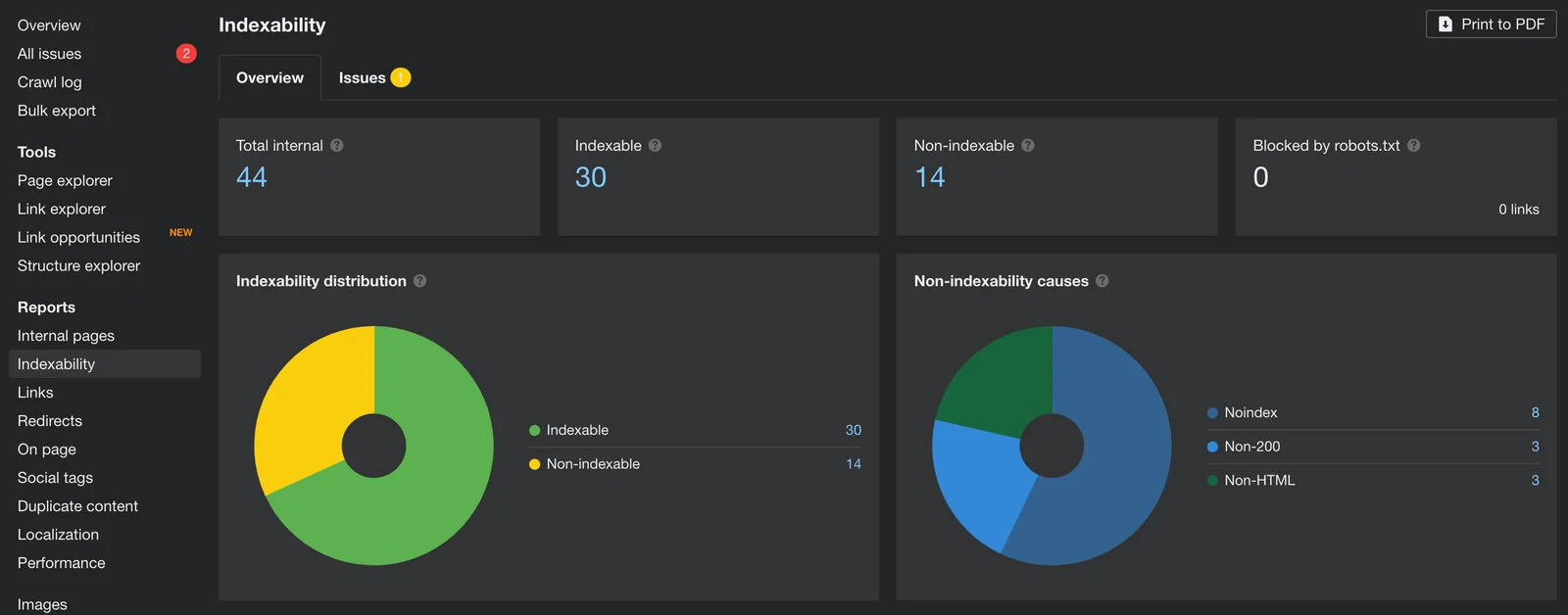Click the yellow Non-indexable legend dot

pos(535,464)
